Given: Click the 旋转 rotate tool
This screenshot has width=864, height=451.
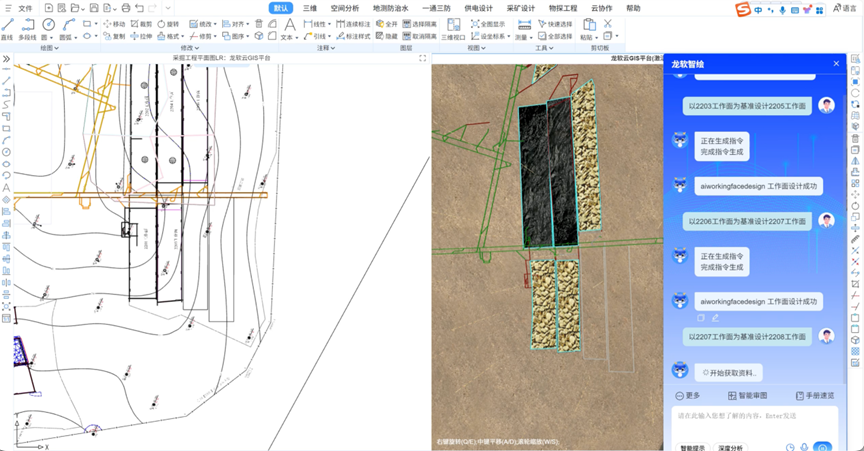Looking at the screenshot, I should pos(168,23).
